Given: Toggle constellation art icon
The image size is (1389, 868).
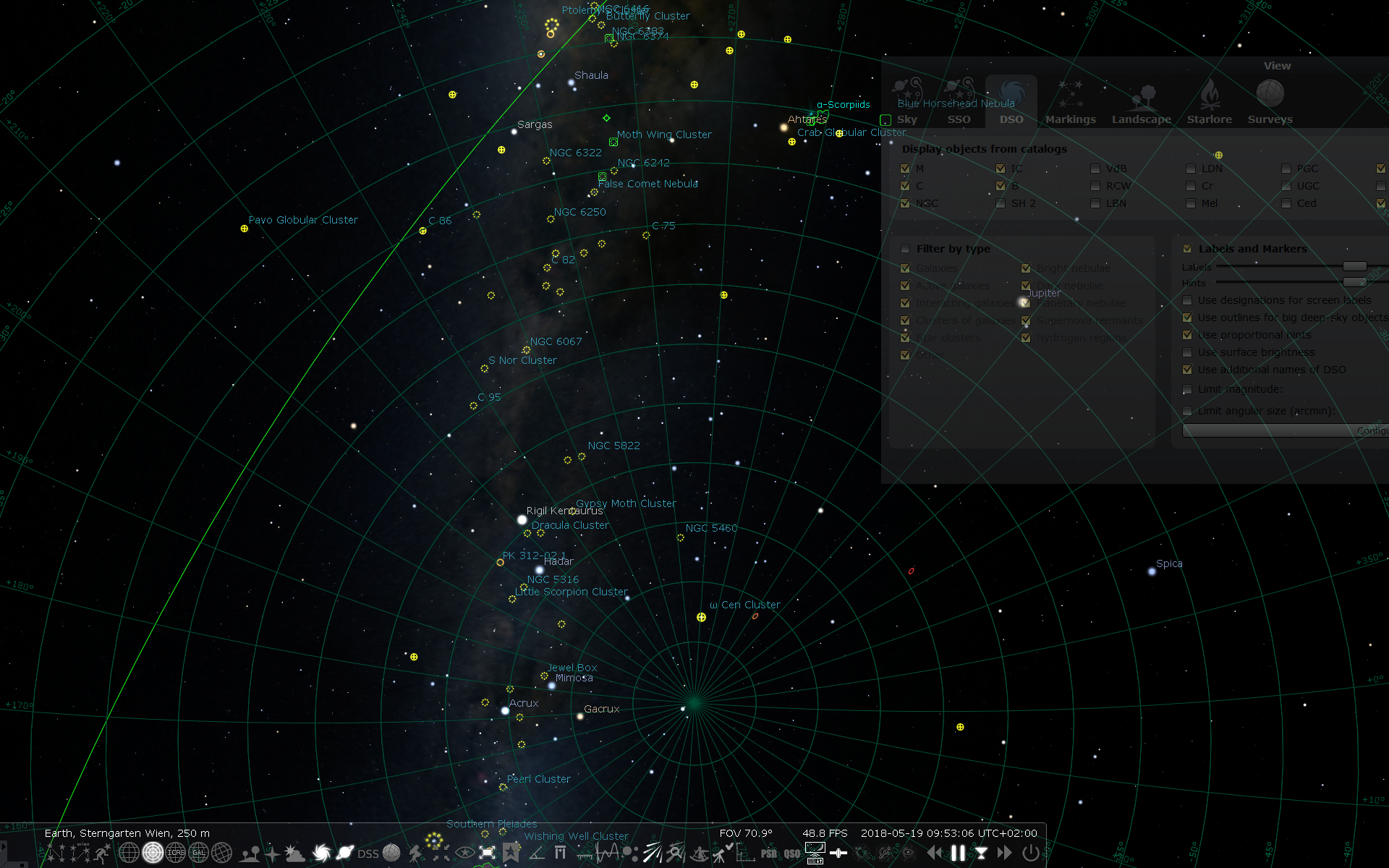Looking at the screenshot, I should point(103,854).
